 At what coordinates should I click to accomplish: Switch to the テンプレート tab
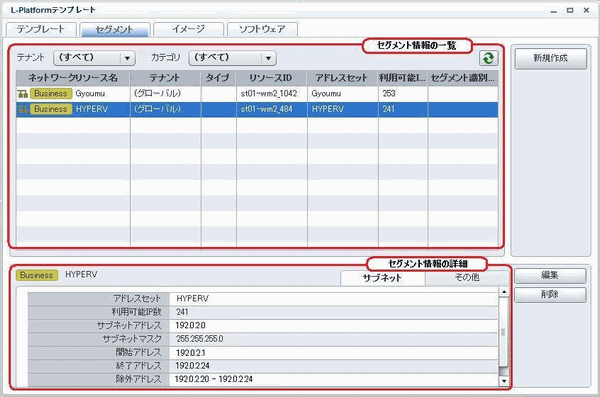pos(41,29)
